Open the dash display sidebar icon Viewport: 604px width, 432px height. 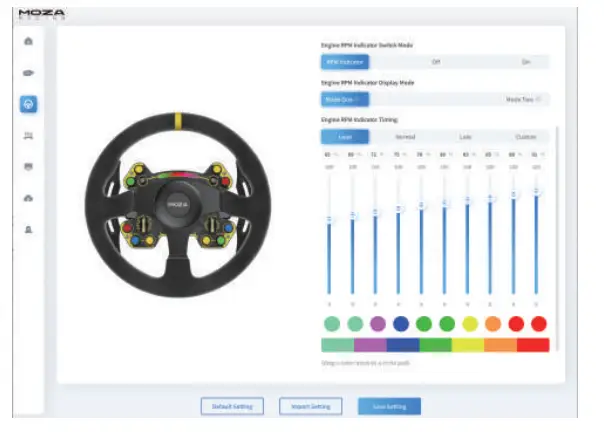click(x=29, y=167)
